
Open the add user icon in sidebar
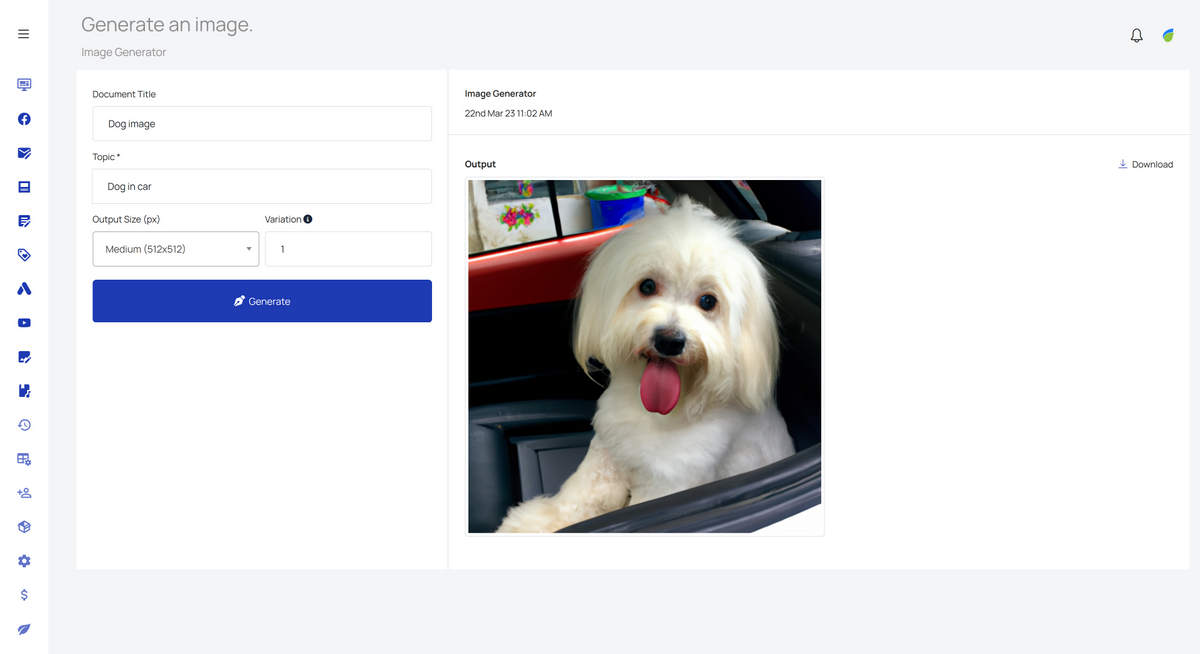click(x=24, y=493)
